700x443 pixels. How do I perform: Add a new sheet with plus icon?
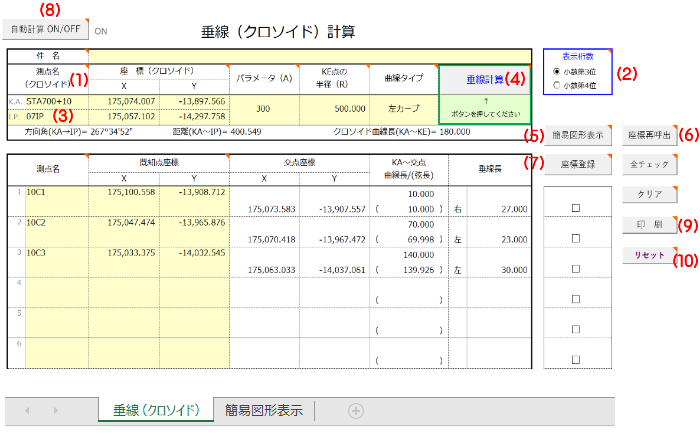point(355,410)
